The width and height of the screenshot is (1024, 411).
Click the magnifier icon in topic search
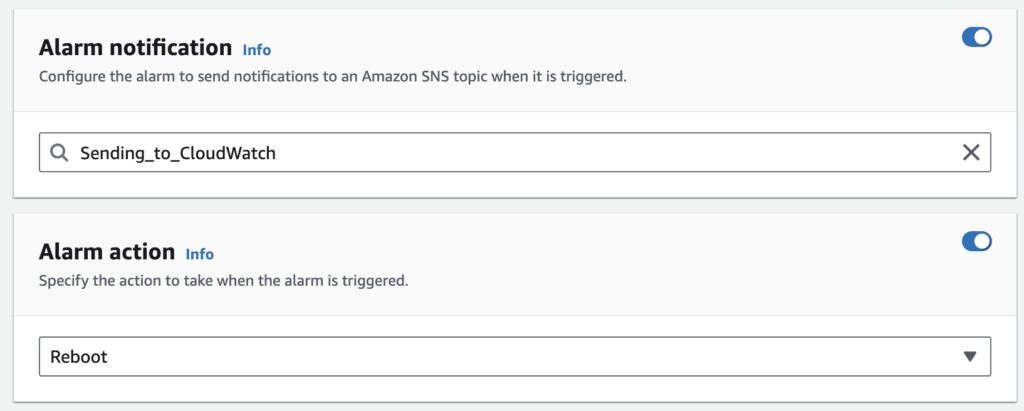pyautogui.click(x=59, y=153)
